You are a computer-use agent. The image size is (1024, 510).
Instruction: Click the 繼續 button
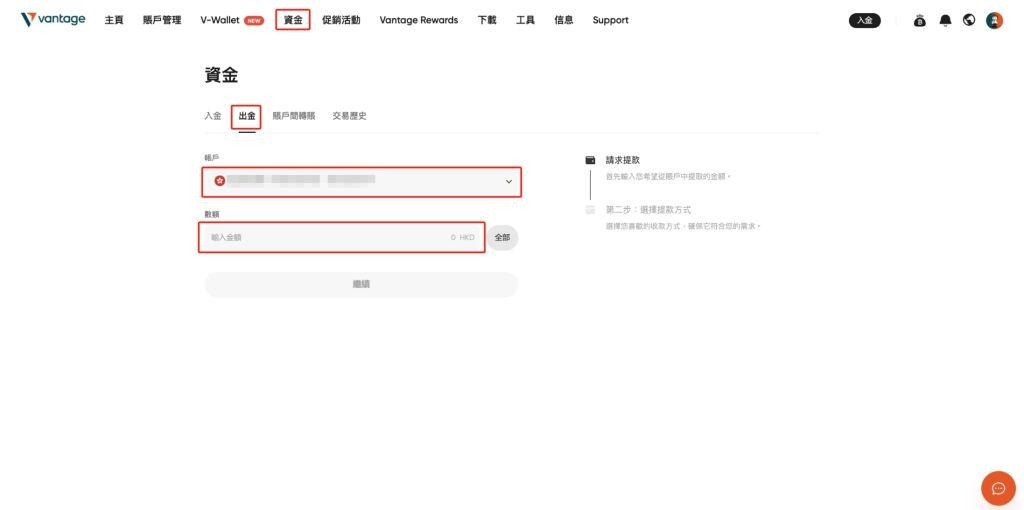coord(361,284)
